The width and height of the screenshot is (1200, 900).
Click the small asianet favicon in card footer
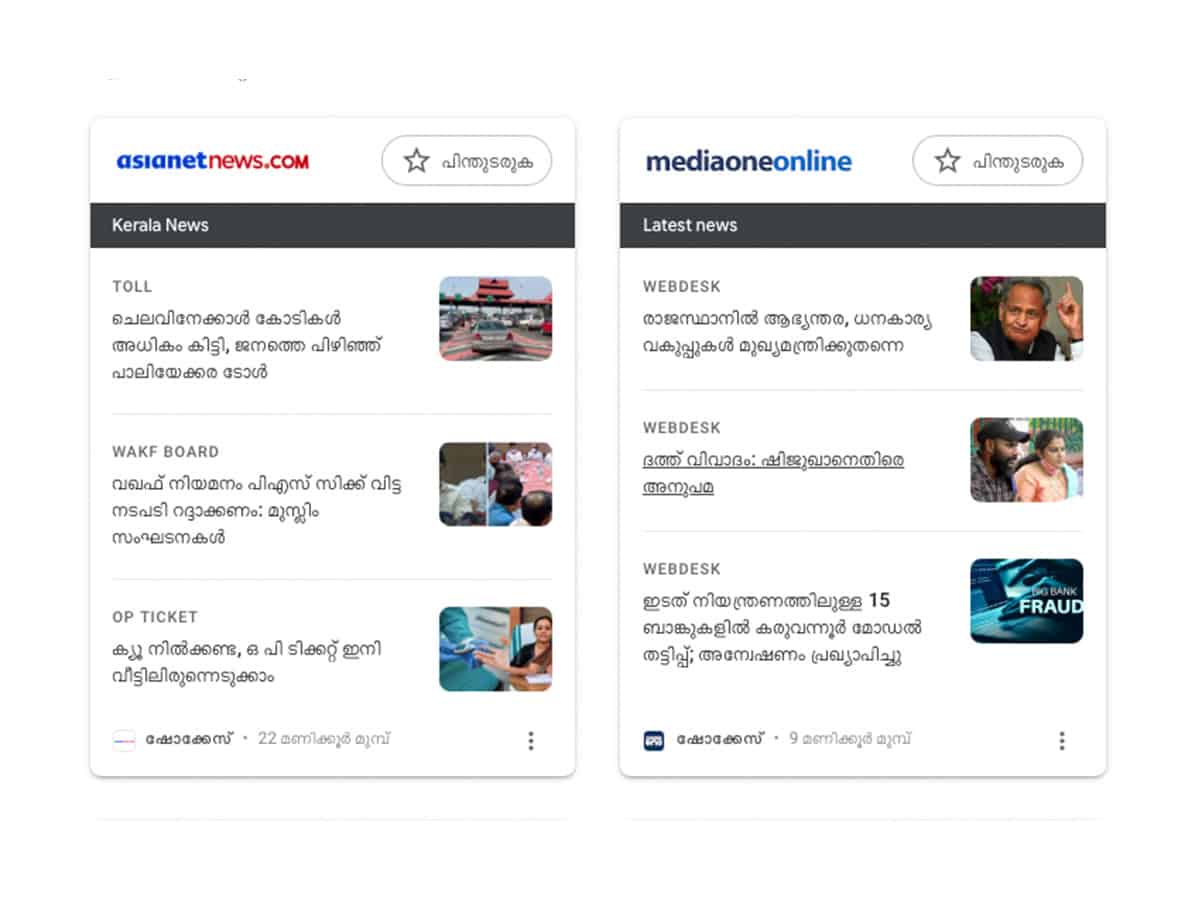point(124,740)
